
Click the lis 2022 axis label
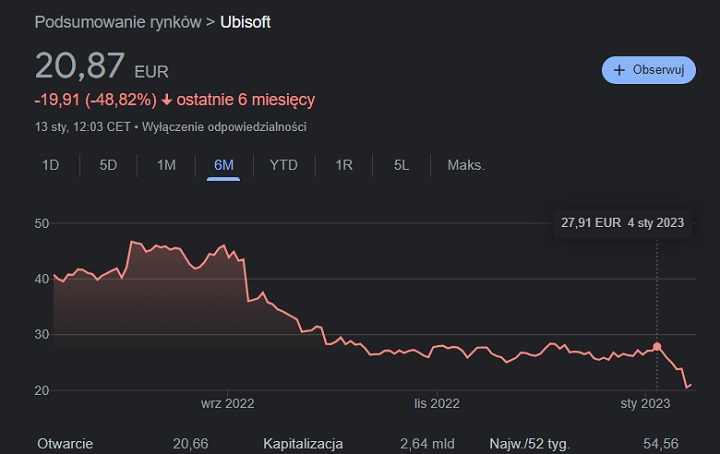[x=437, y=404]
